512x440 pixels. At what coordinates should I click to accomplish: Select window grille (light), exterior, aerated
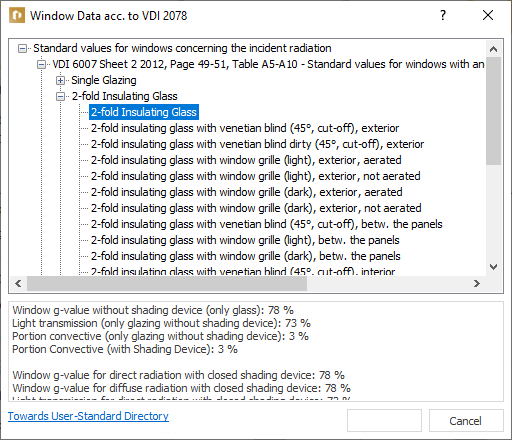[246, 160]
